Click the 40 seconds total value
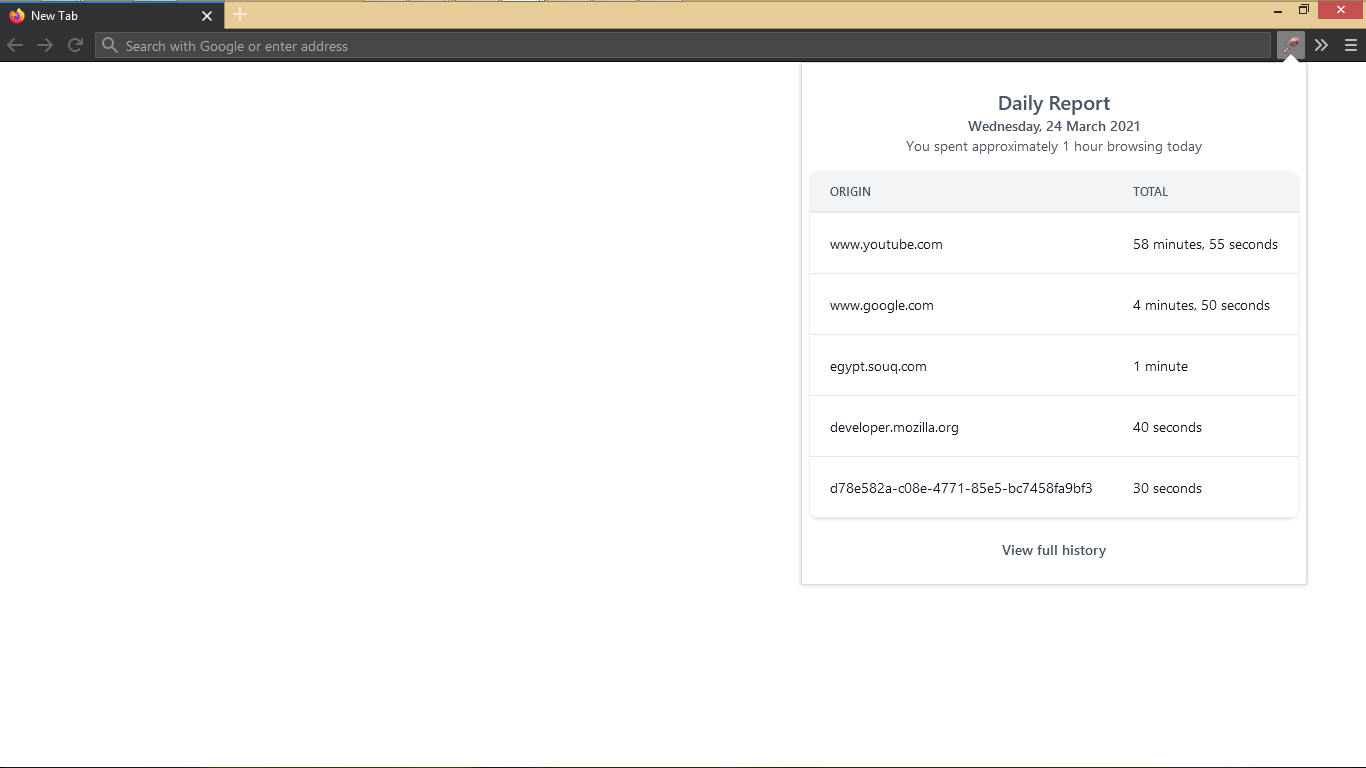 tap(1167, 428)
